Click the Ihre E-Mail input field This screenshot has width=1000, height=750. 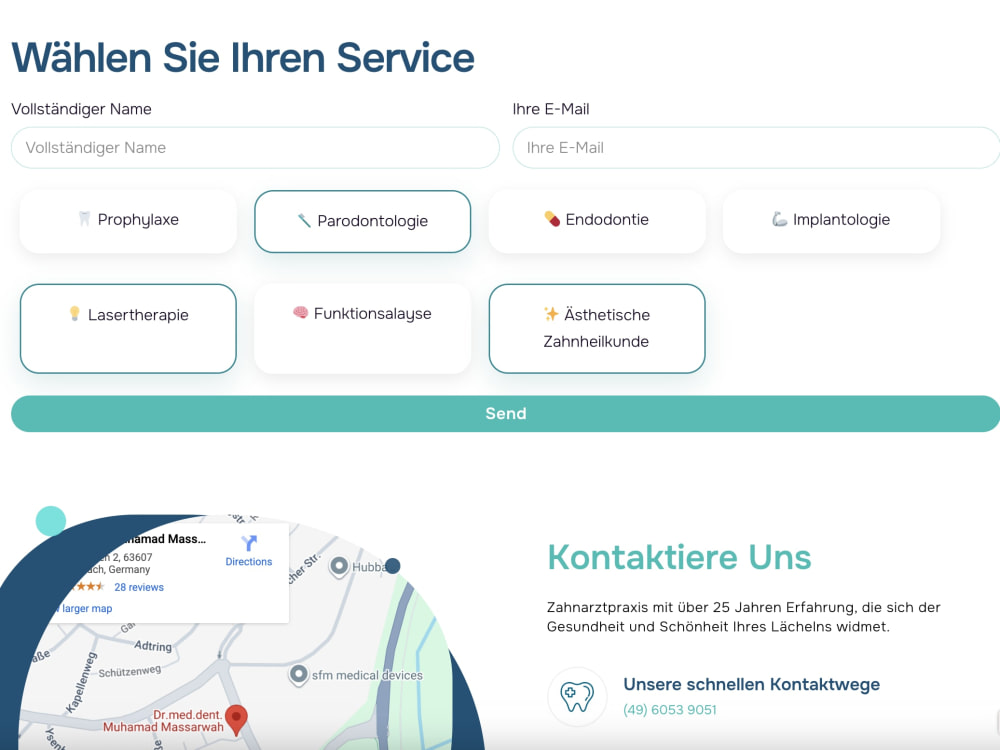pos(756,148)
